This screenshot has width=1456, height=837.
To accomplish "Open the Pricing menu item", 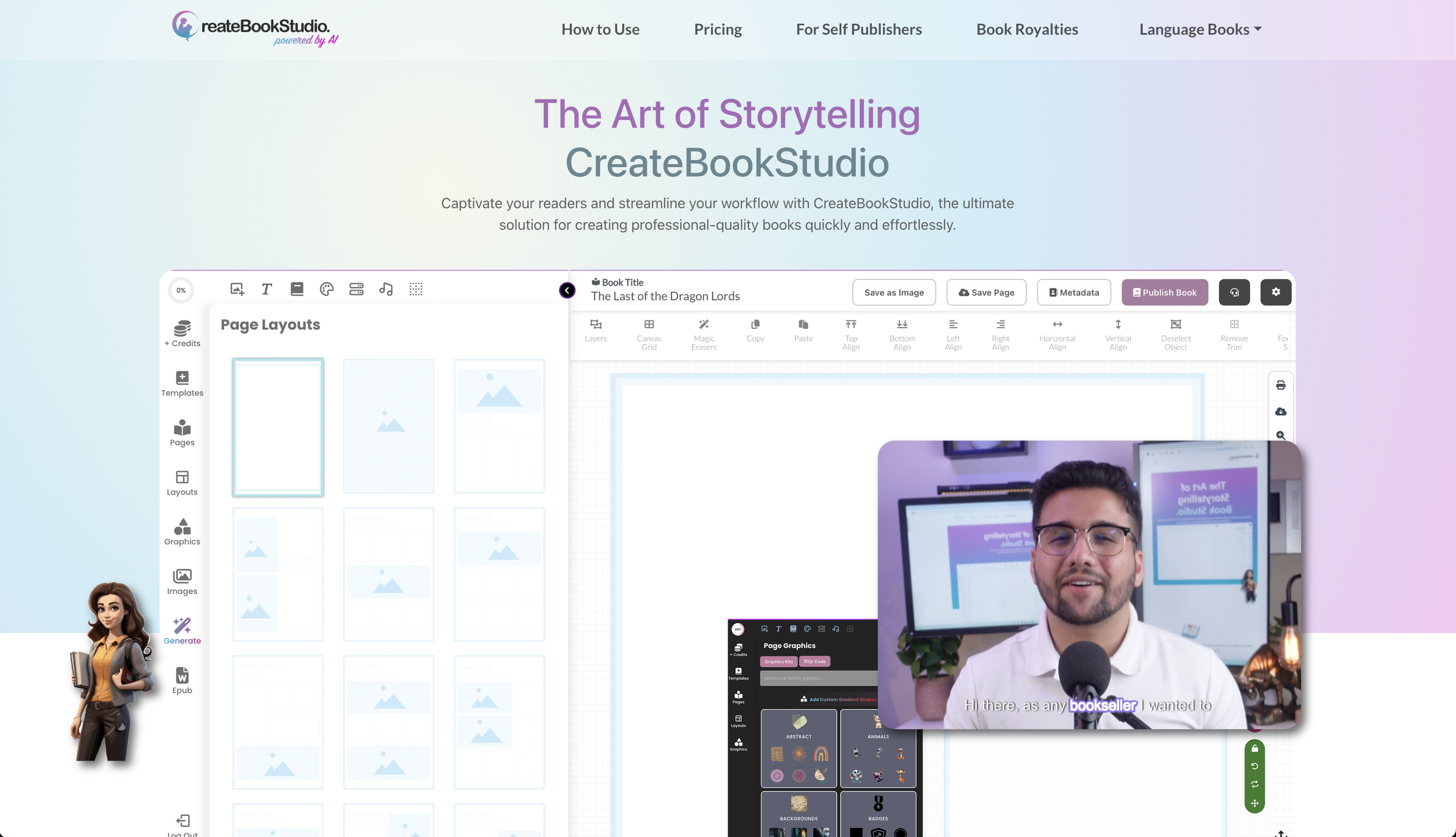I will click(x=717, y=29).
